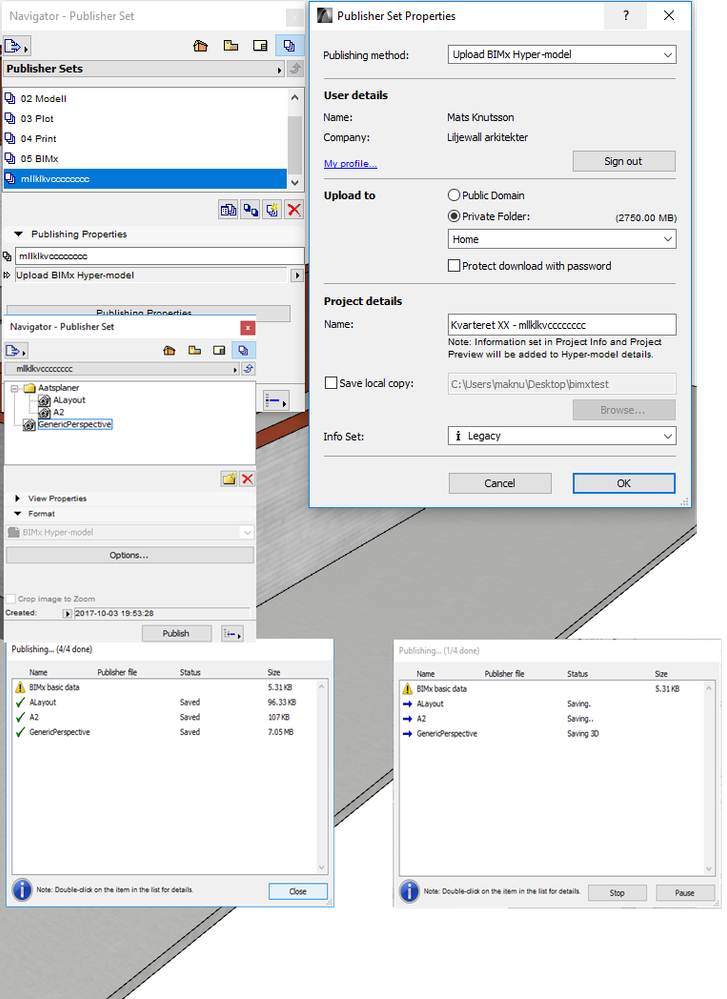Close the finished publishing dialog
Image resolution: width=727 pixels, height=999 pixels.
click(298, 891)
